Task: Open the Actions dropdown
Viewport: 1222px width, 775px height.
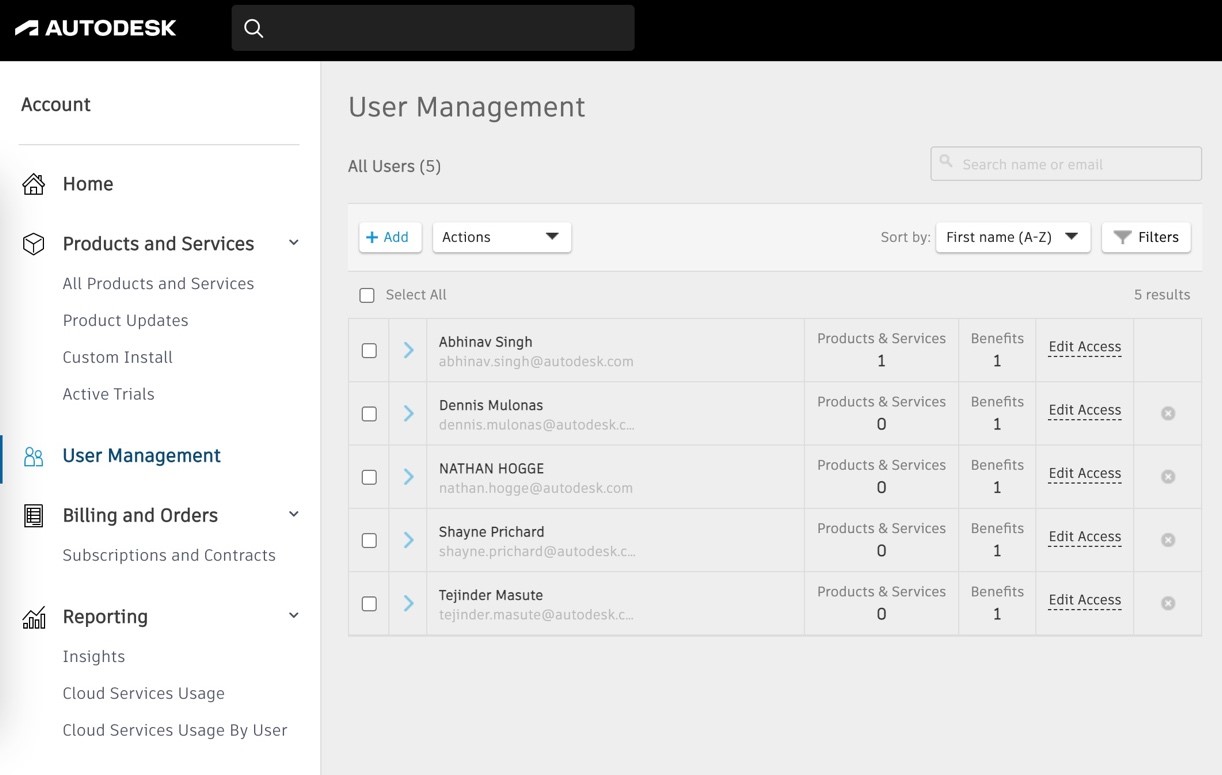Action: pos(501,237)
